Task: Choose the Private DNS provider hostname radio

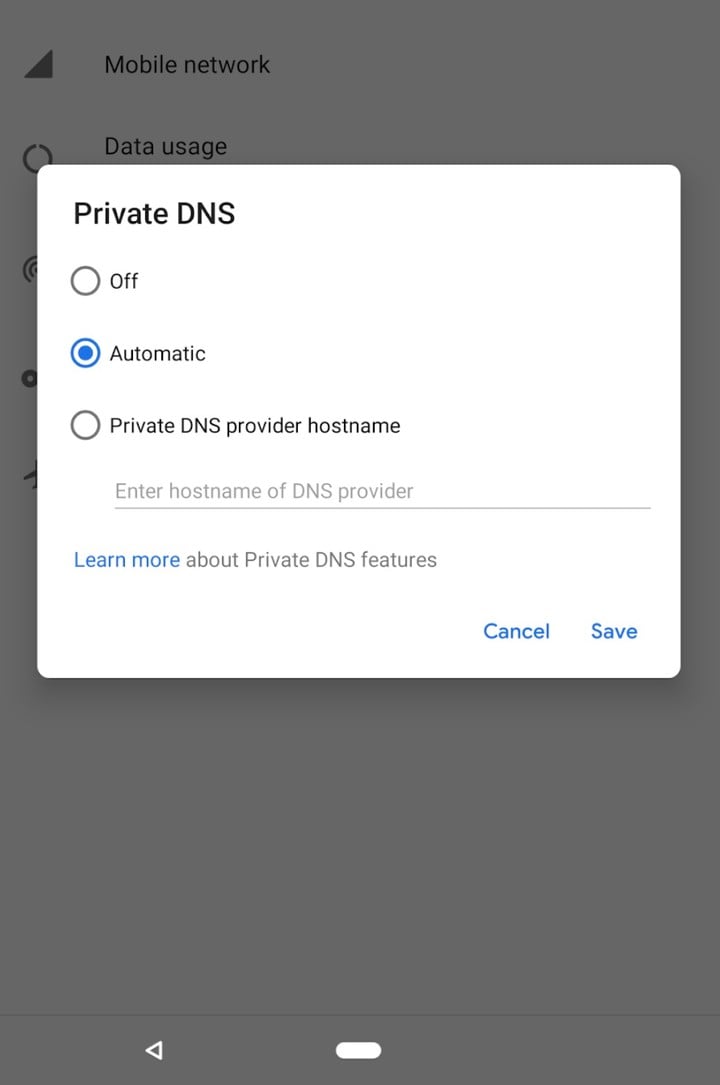Action: coord(85,426)
